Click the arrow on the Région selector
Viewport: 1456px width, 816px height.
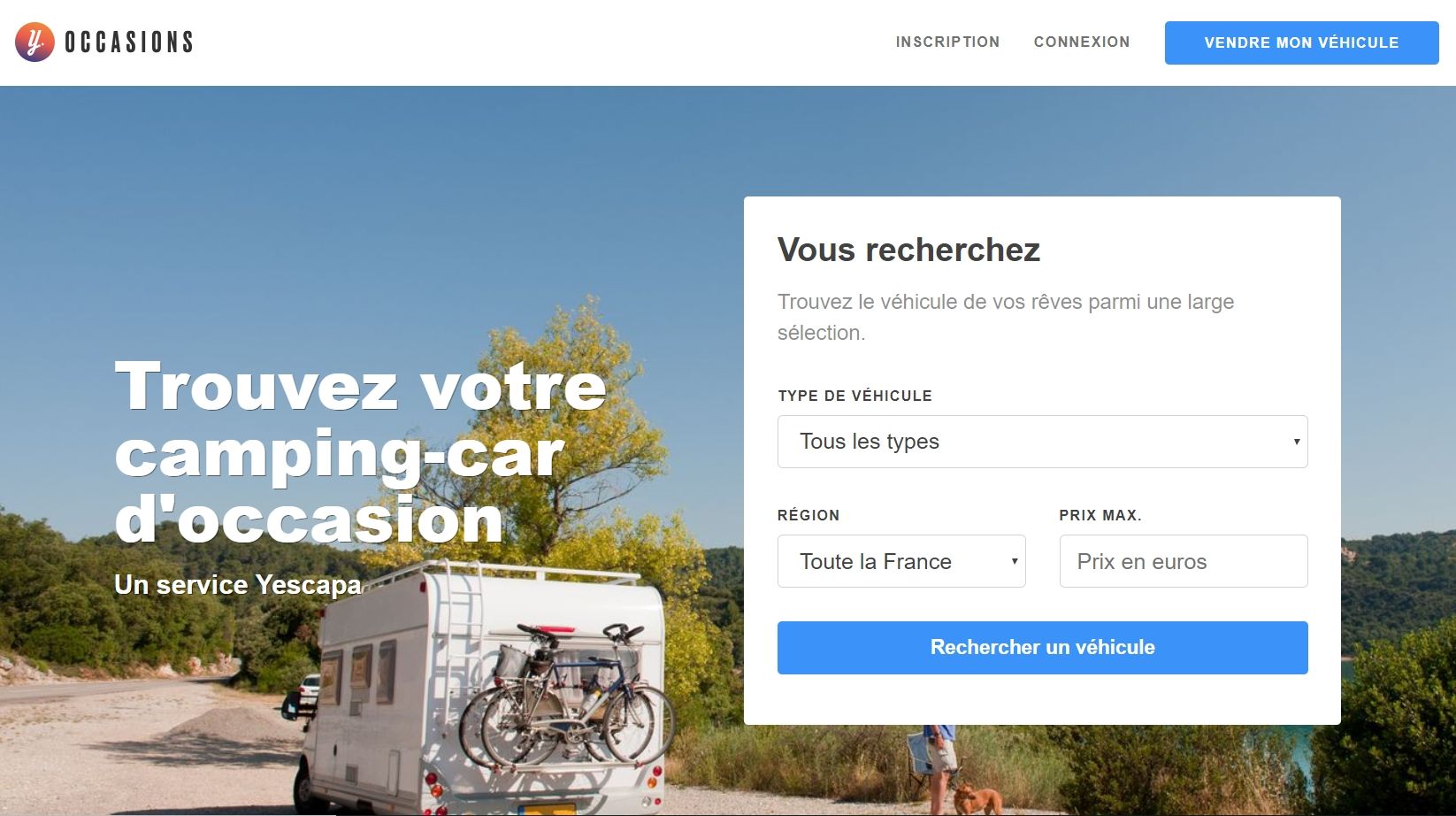pyautogui.click(x=1014, y=561)
